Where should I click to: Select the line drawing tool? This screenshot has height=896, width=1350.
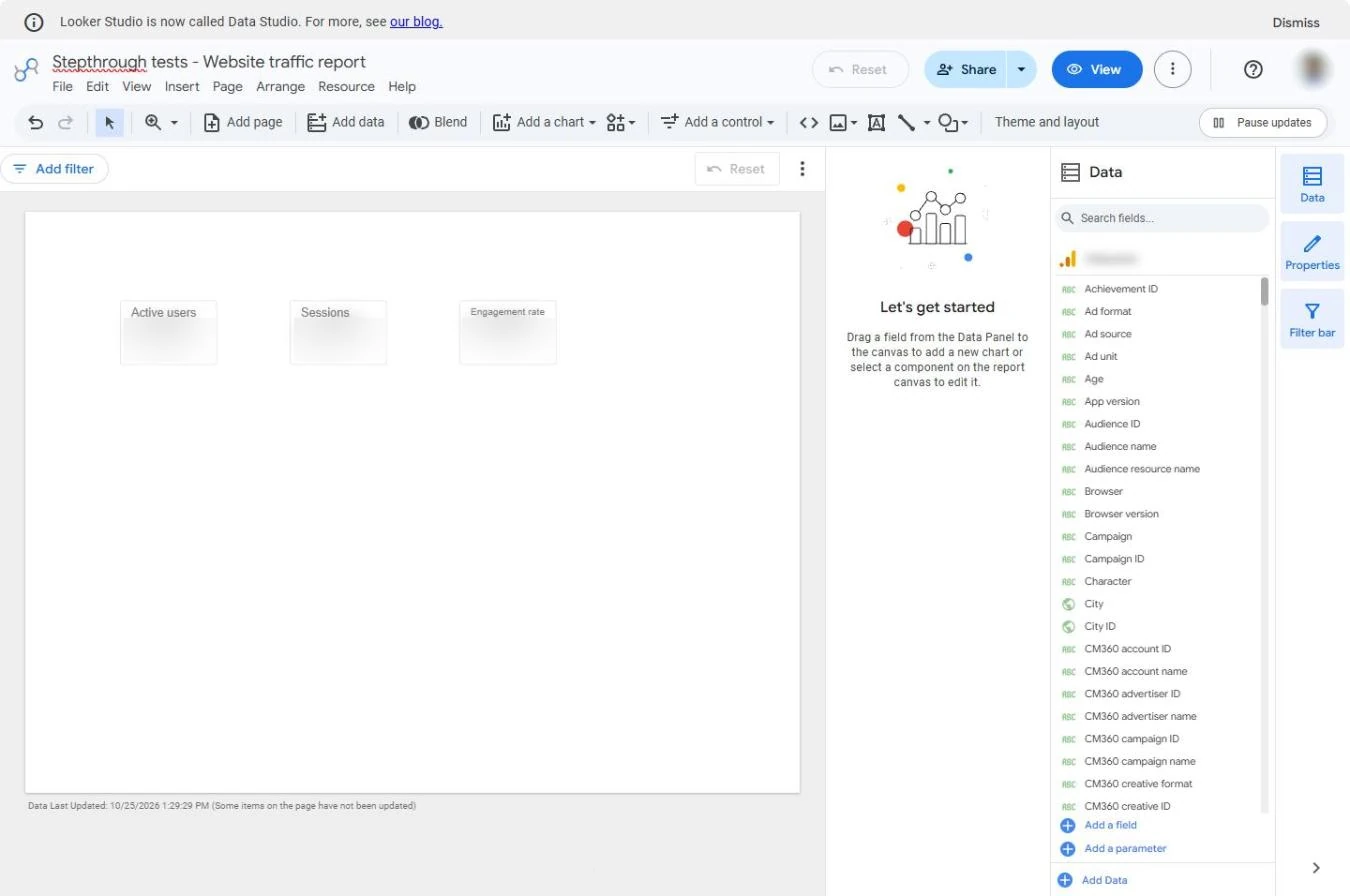(906, 122)
